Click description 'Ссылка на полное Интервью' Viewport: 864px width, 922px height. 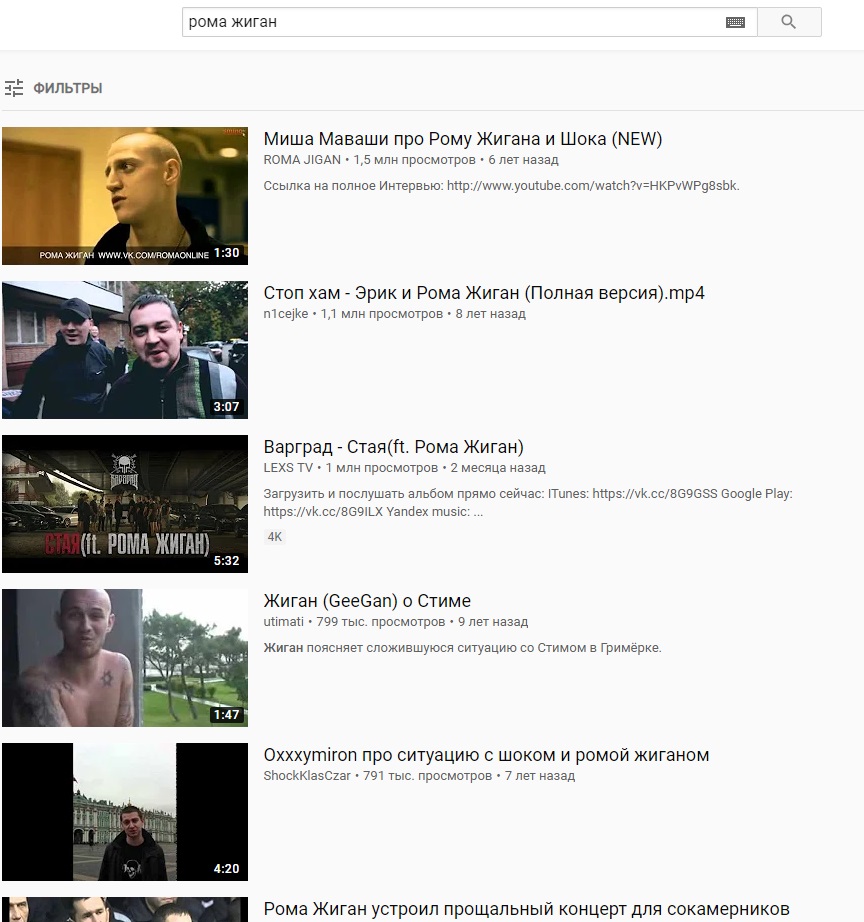point(502,186)
